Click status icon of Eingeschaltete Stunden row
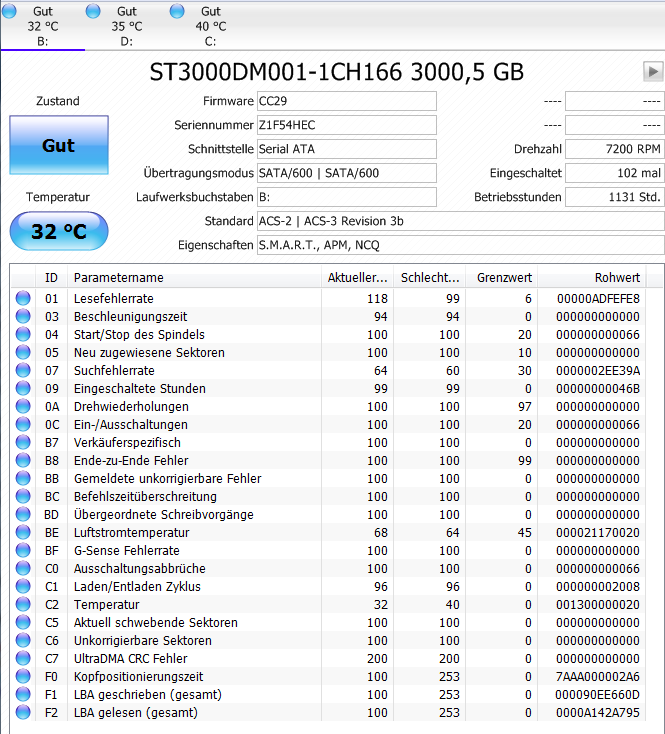Image resolution: width=665 pixels, height=734 pixels. click(x=23, y=389)
